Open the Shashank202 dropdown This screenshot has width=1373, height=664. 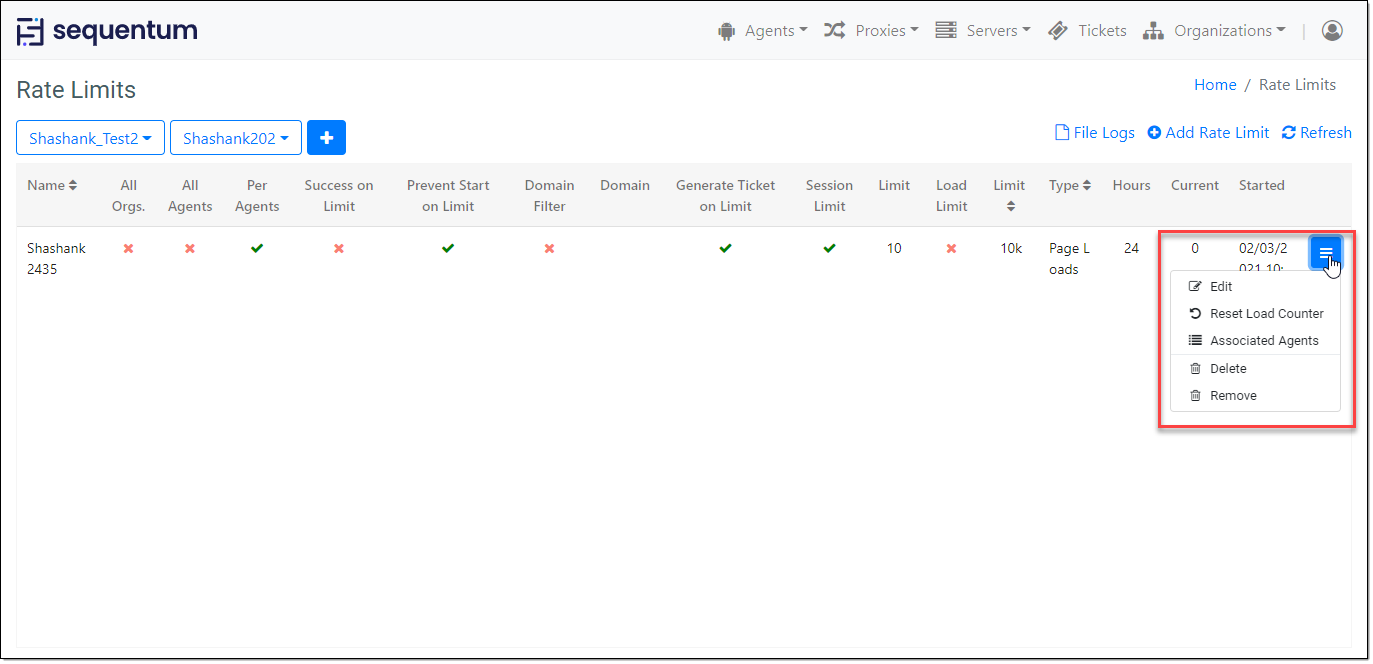235,138
